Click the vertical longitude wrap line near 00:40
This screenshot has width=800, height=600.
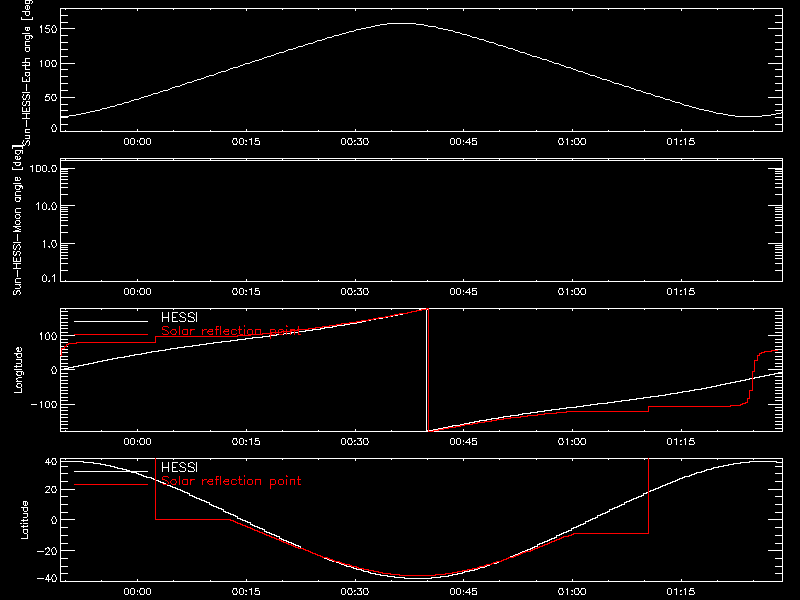point(427,370)
